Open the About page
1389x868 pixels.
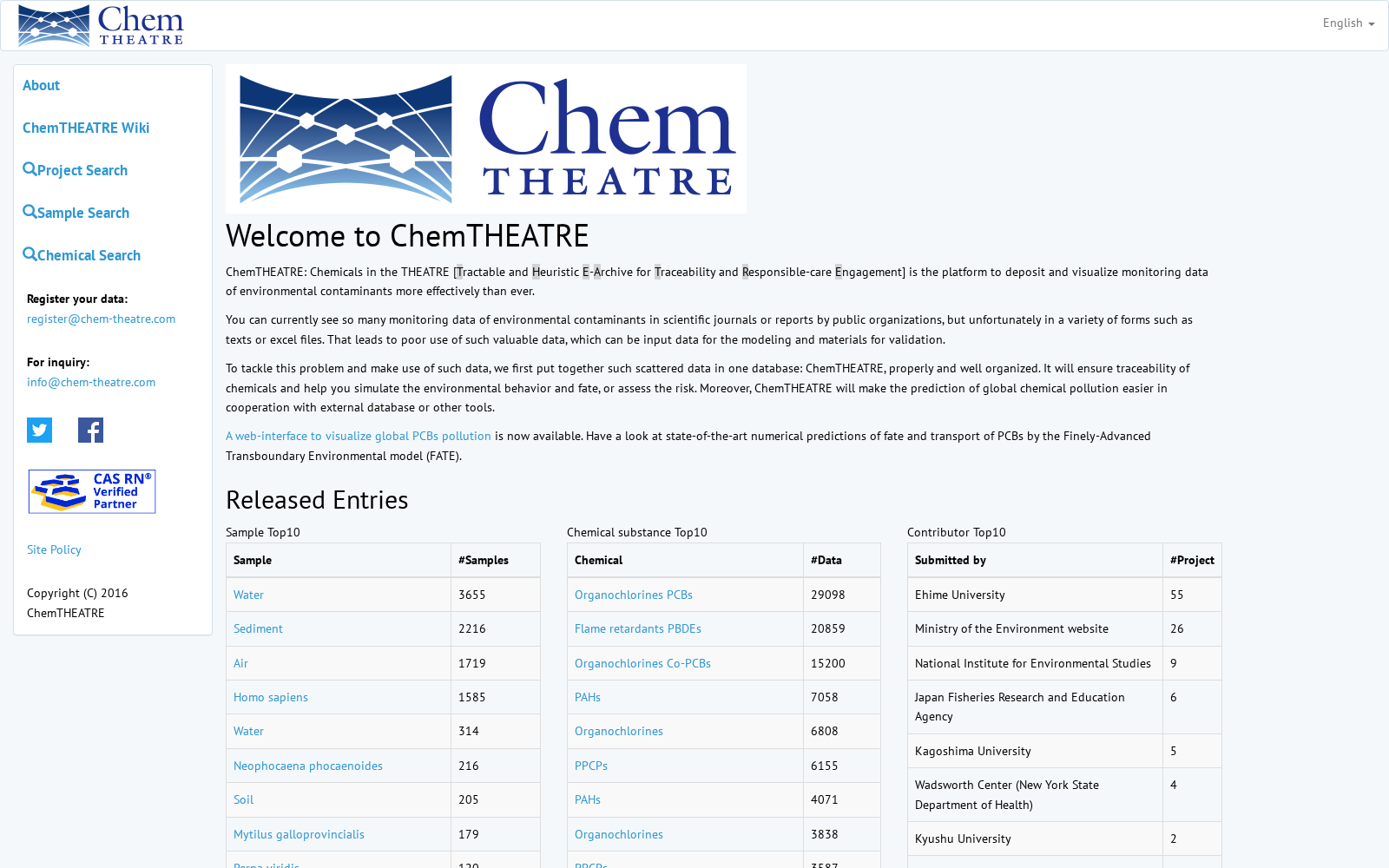pyautogui.click(x=41, y=85)
